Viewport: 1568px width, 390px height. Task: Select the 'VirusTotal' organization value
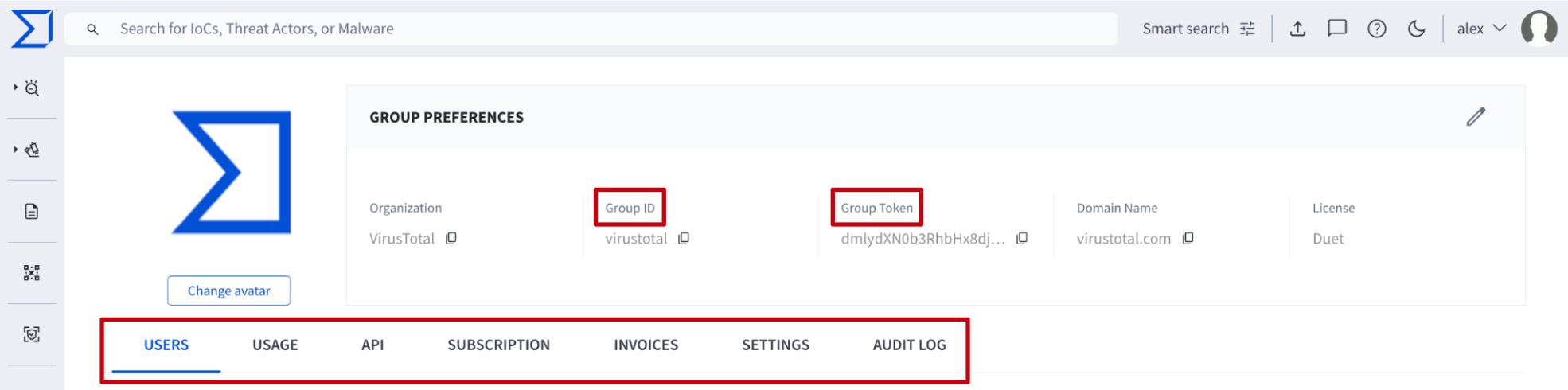[x=402, y=239]
